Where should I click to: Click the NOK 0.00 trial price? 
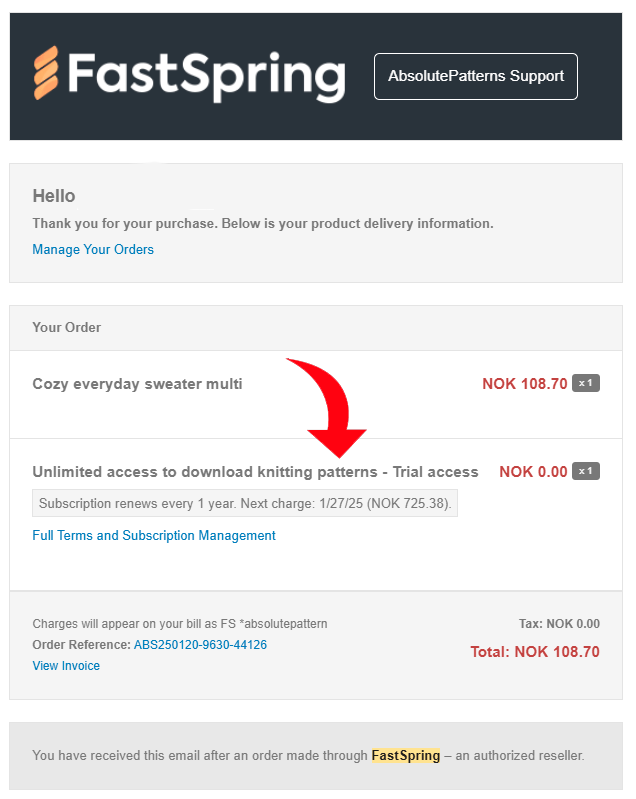point(533,472)
